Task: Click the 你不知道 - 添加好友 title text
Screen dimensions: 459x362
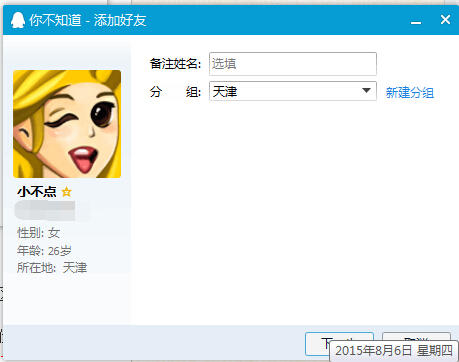Action: (x=88, y=20)
